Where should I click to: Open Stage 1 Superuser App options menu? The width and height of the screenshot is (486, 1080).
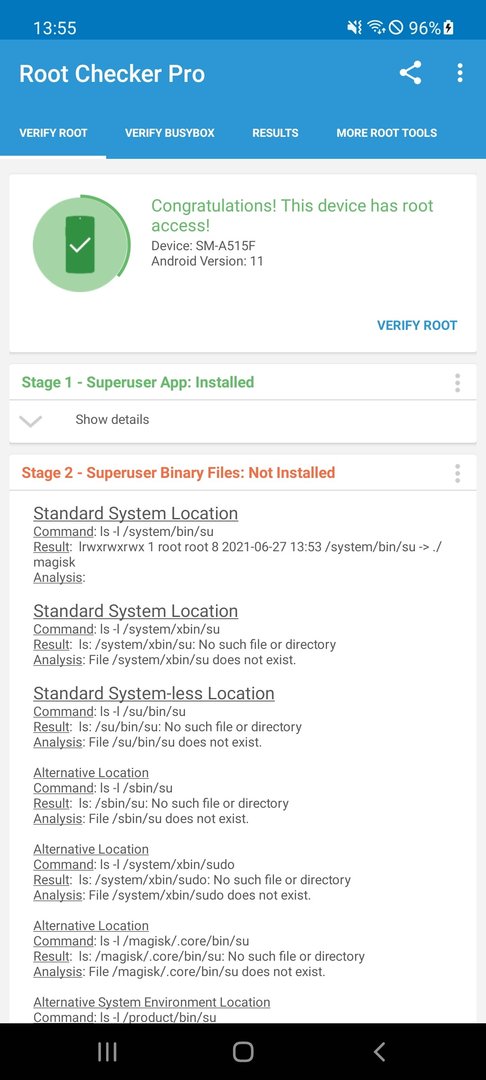(457, 383)
